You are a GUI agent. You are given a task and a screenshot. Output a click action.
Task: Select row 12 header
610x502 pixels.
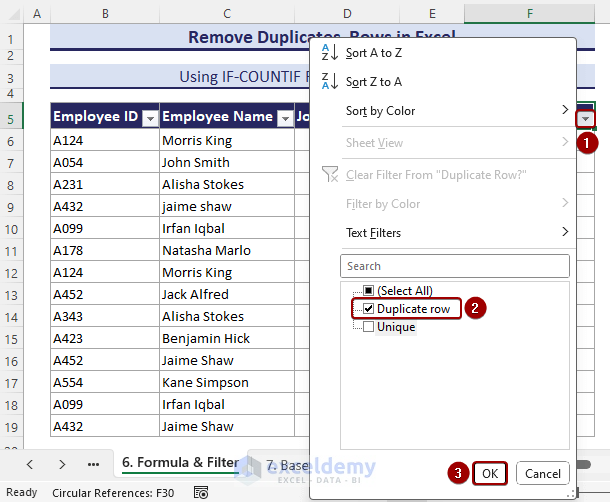[x=11, y=273]
